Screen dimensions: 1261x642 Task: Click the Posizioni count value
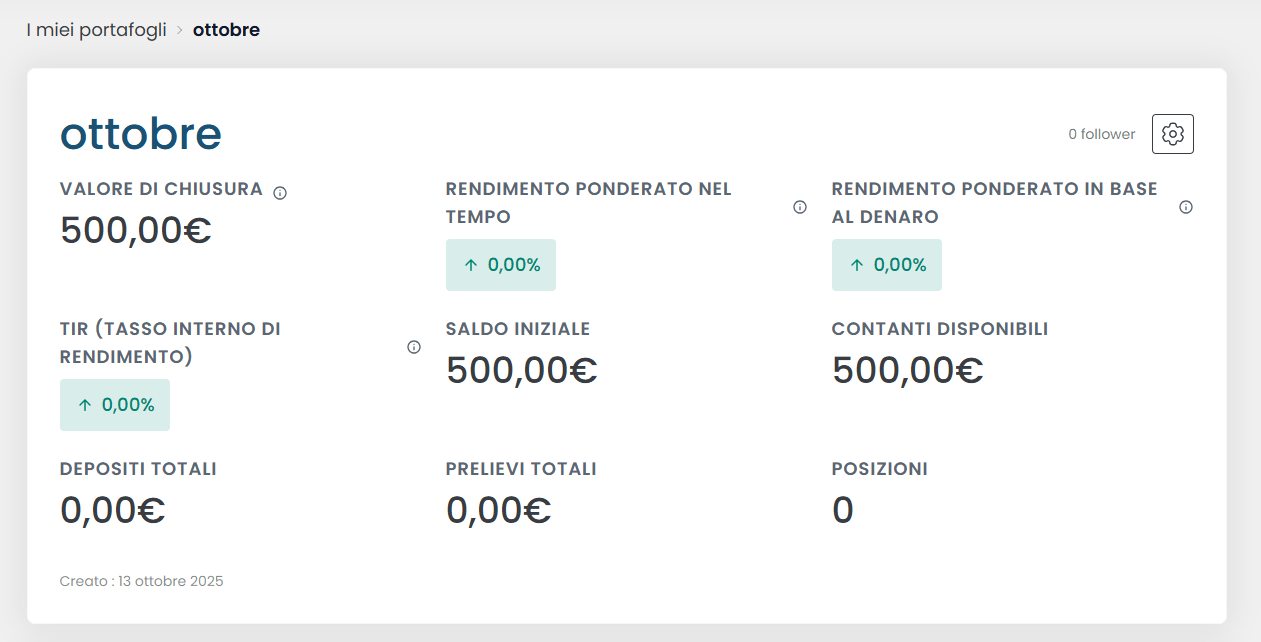click(843, 510)
